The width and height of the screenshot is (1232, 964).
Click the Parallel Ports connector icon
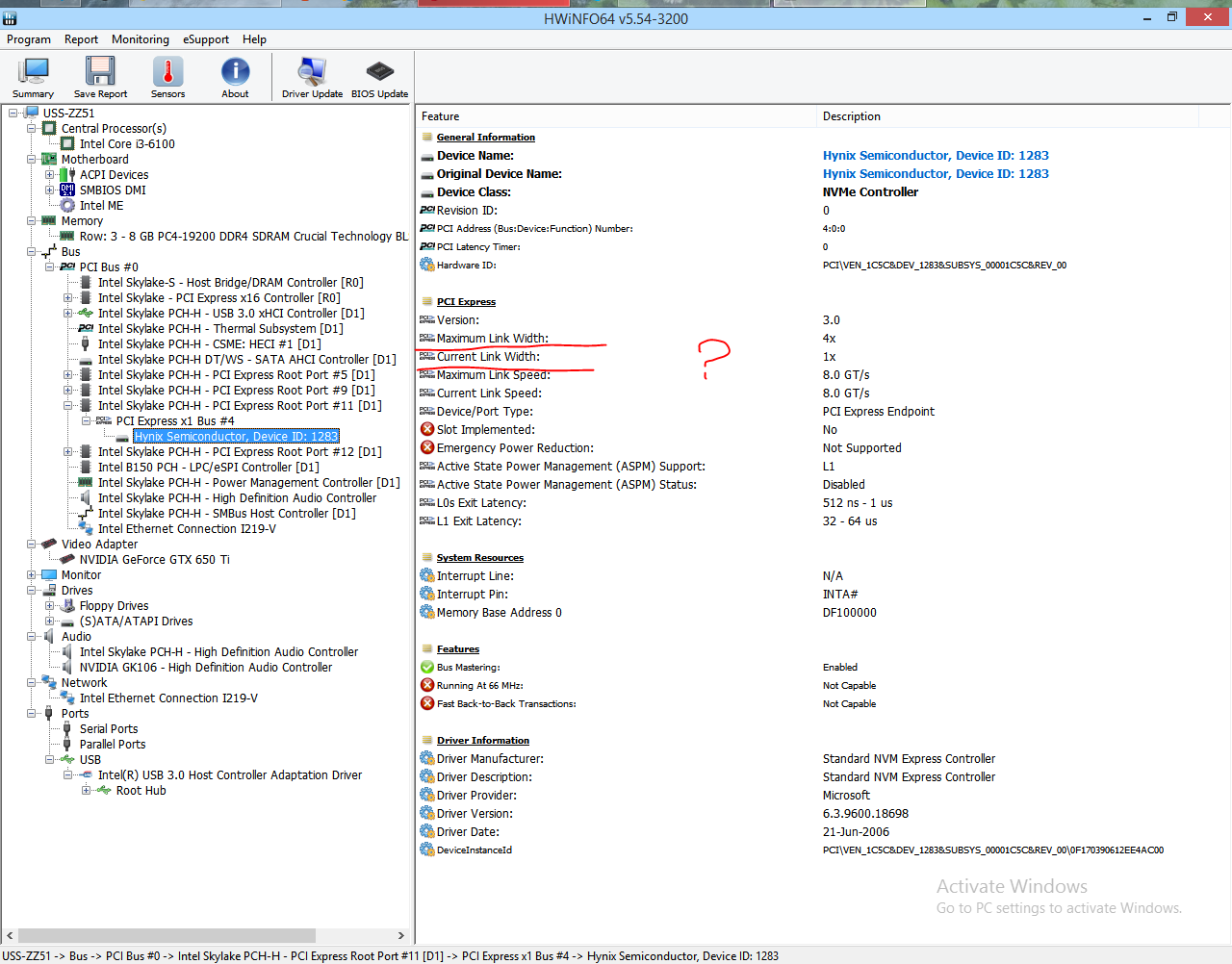click(x=67, y=745)
